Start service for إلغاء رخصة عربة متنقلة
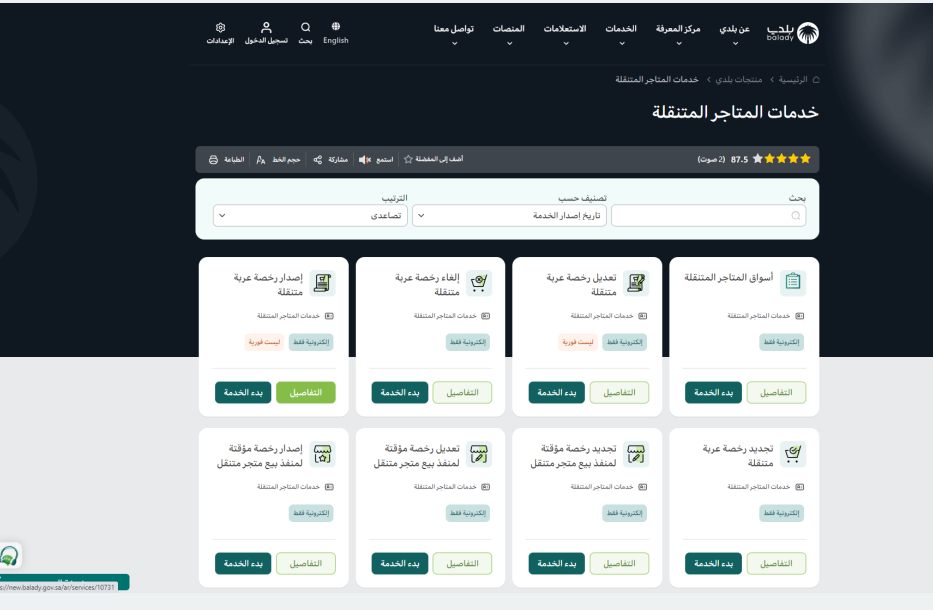Screen dimensions: 933x610 [x=400, y=393]
